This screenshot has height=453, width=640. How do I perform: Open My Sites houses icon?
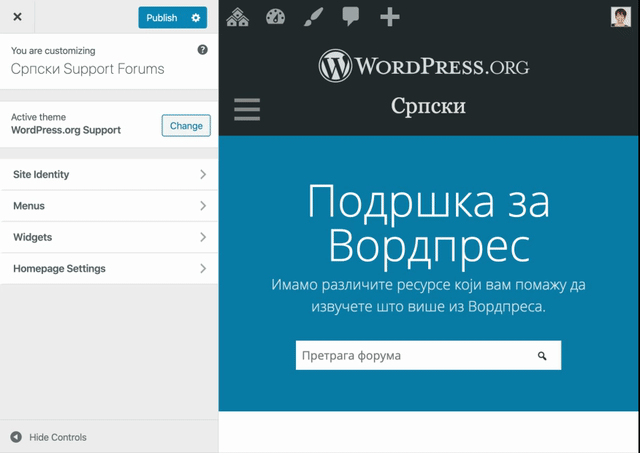238,17
